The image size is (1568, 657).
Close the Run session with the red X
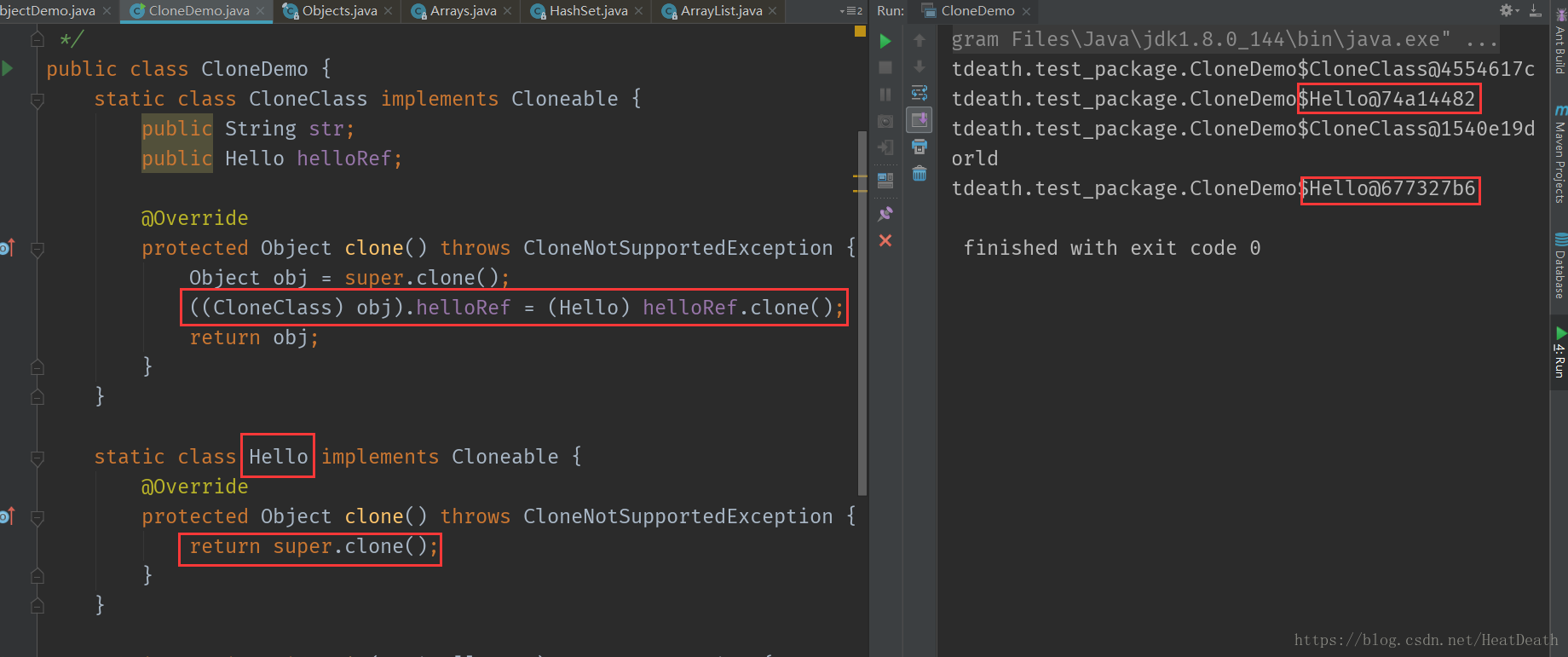coord(885,240)
